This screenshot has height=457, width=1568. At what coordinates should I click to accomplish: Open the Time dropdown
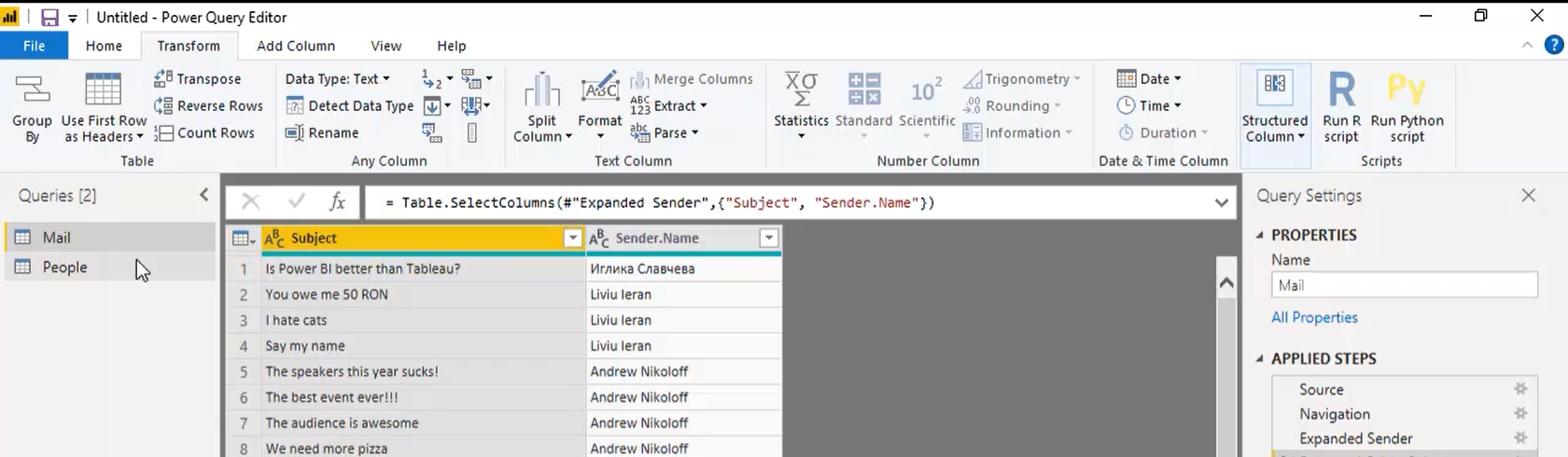pos(1149,105)
